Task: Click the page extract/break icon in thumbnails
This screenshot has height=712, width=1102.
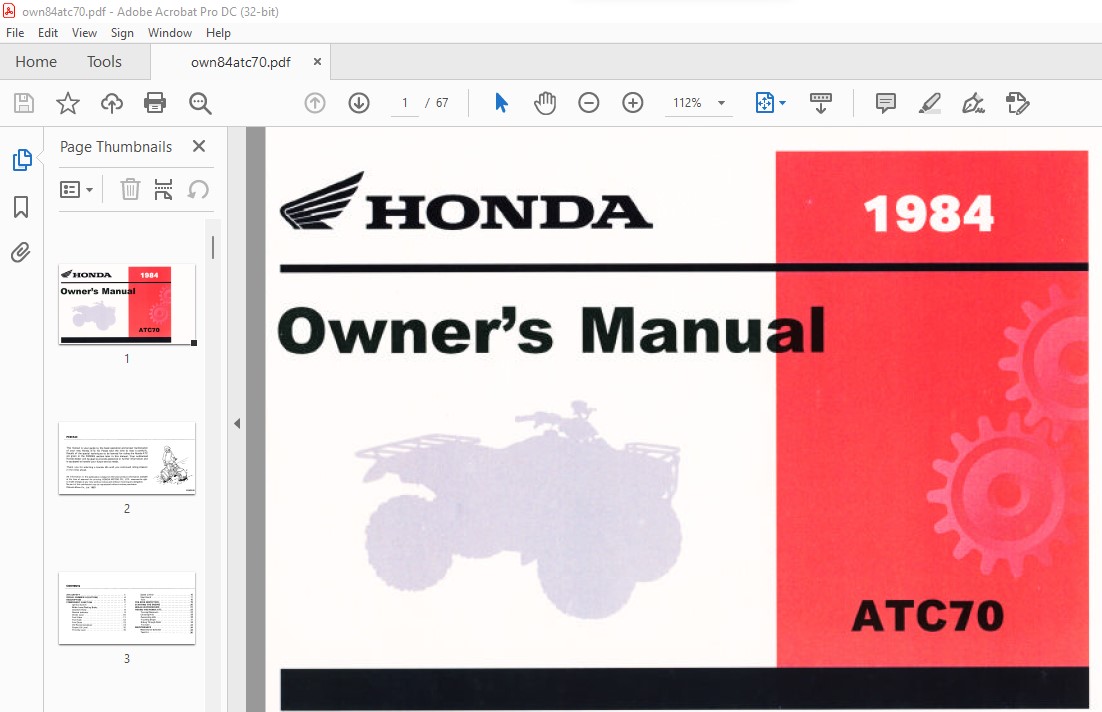Action: pos(163,189)
